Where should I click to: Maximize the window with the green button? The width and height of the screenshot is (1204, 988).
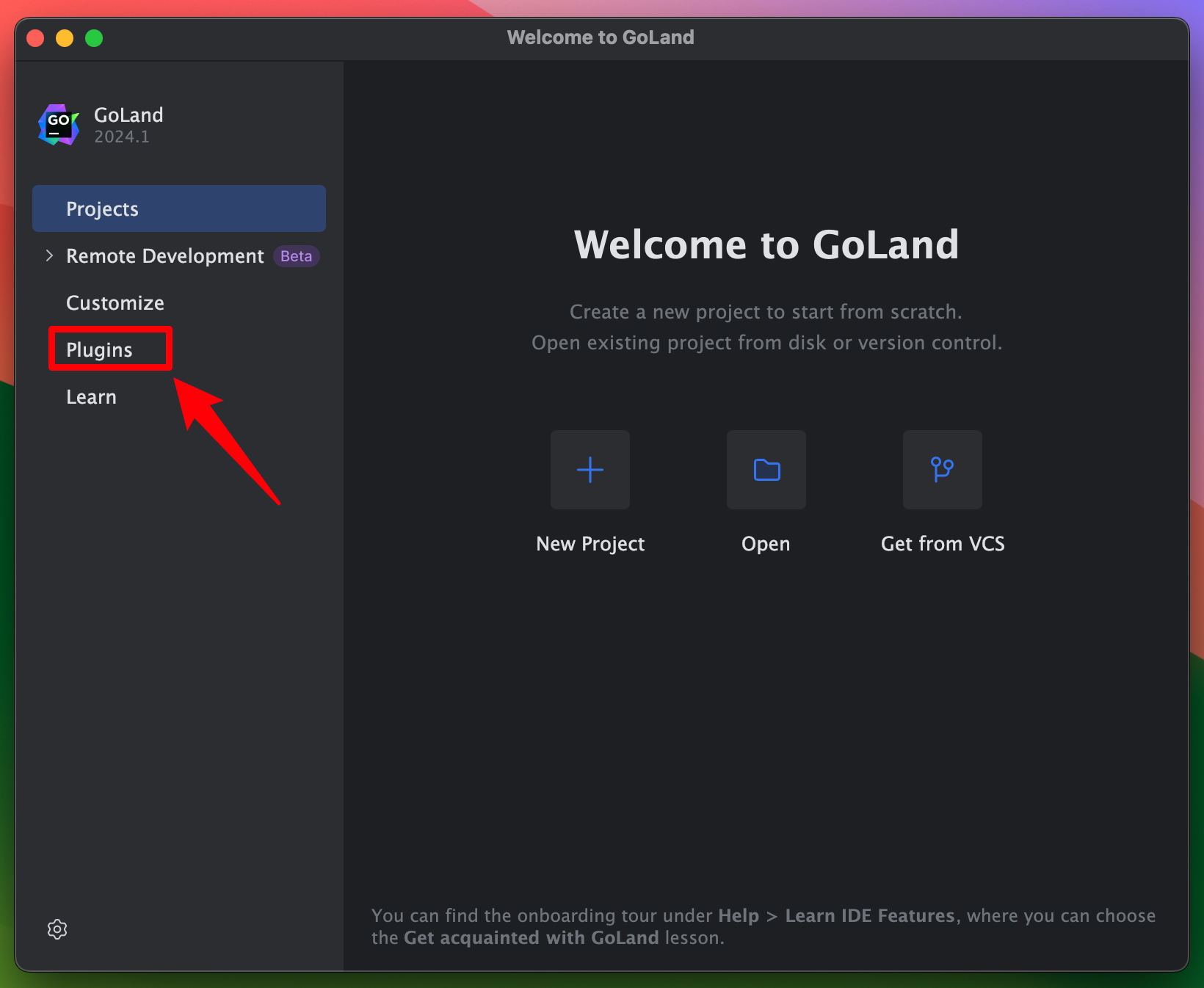click(94, 38)
